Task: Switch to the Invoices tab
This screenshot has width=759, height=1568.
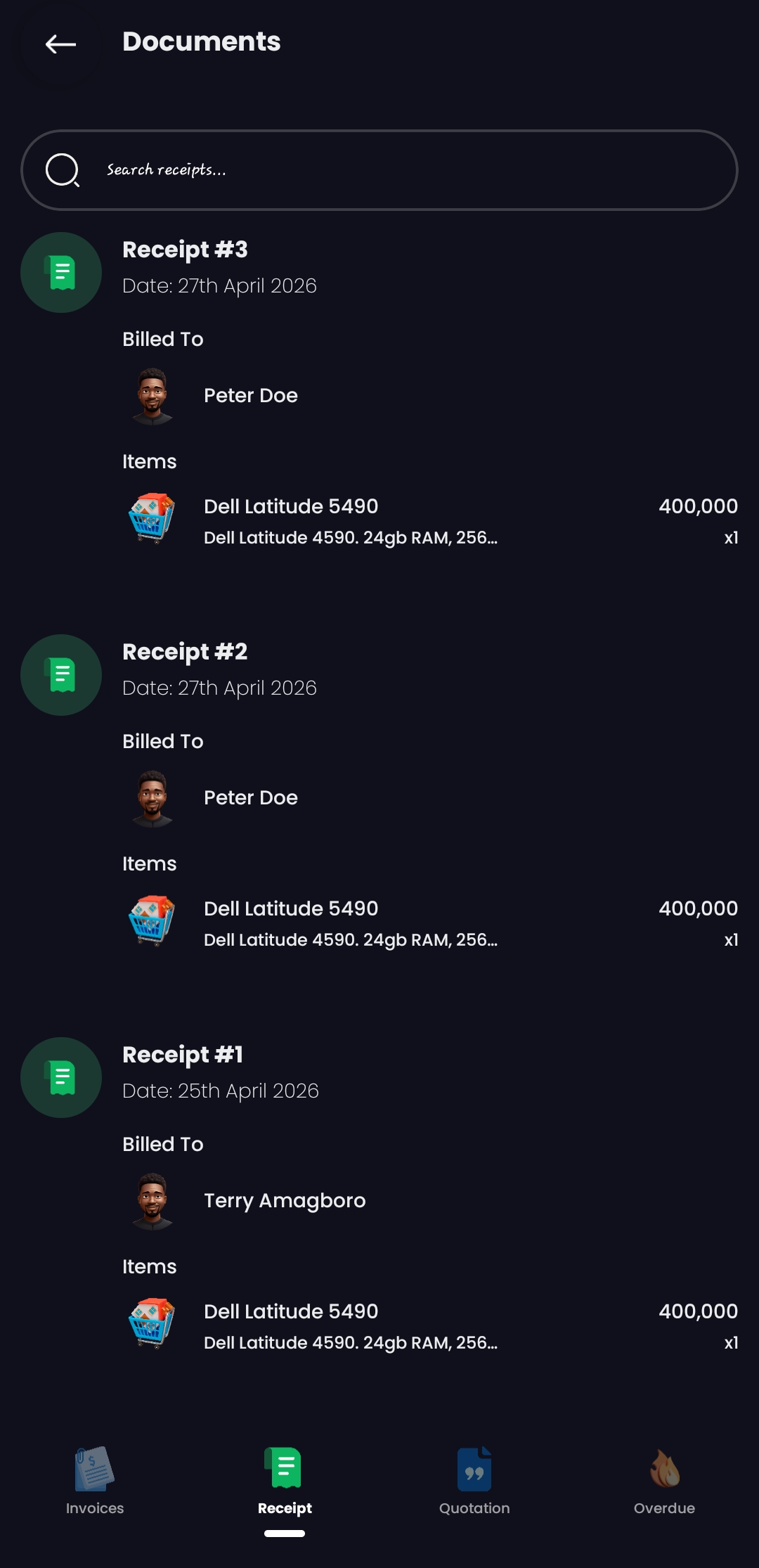Action: pyautogui.click(x=95, y=1481)
